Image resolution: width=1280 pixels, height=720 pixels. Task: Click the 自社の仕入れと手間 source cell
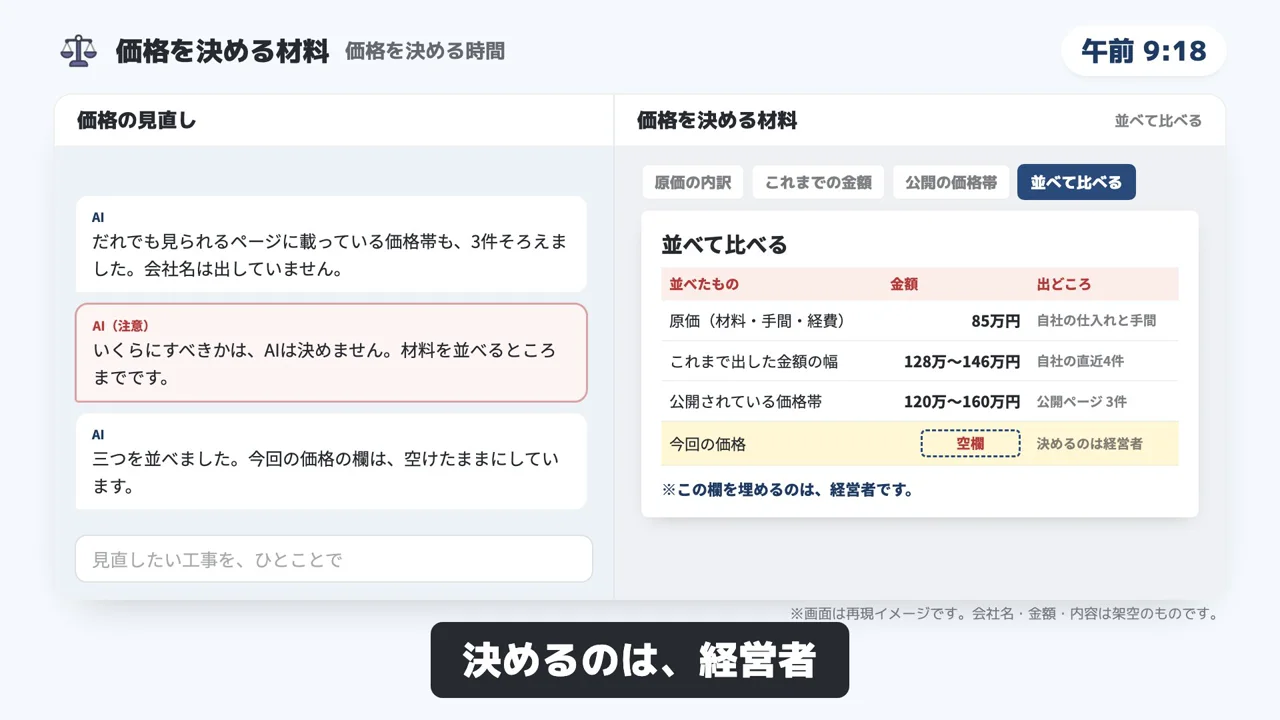click(1096, 321)
